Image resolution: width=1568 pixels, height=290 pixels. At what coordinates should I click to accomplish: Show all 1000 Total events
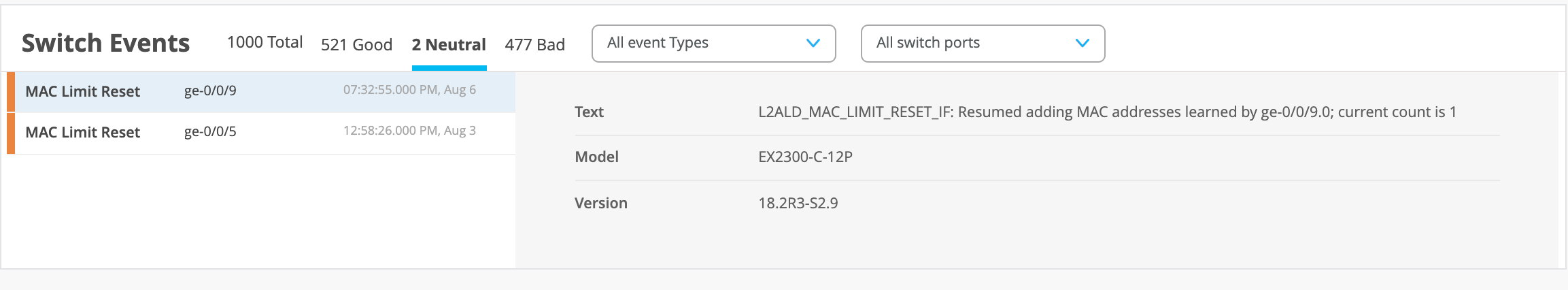click(265, 43)
